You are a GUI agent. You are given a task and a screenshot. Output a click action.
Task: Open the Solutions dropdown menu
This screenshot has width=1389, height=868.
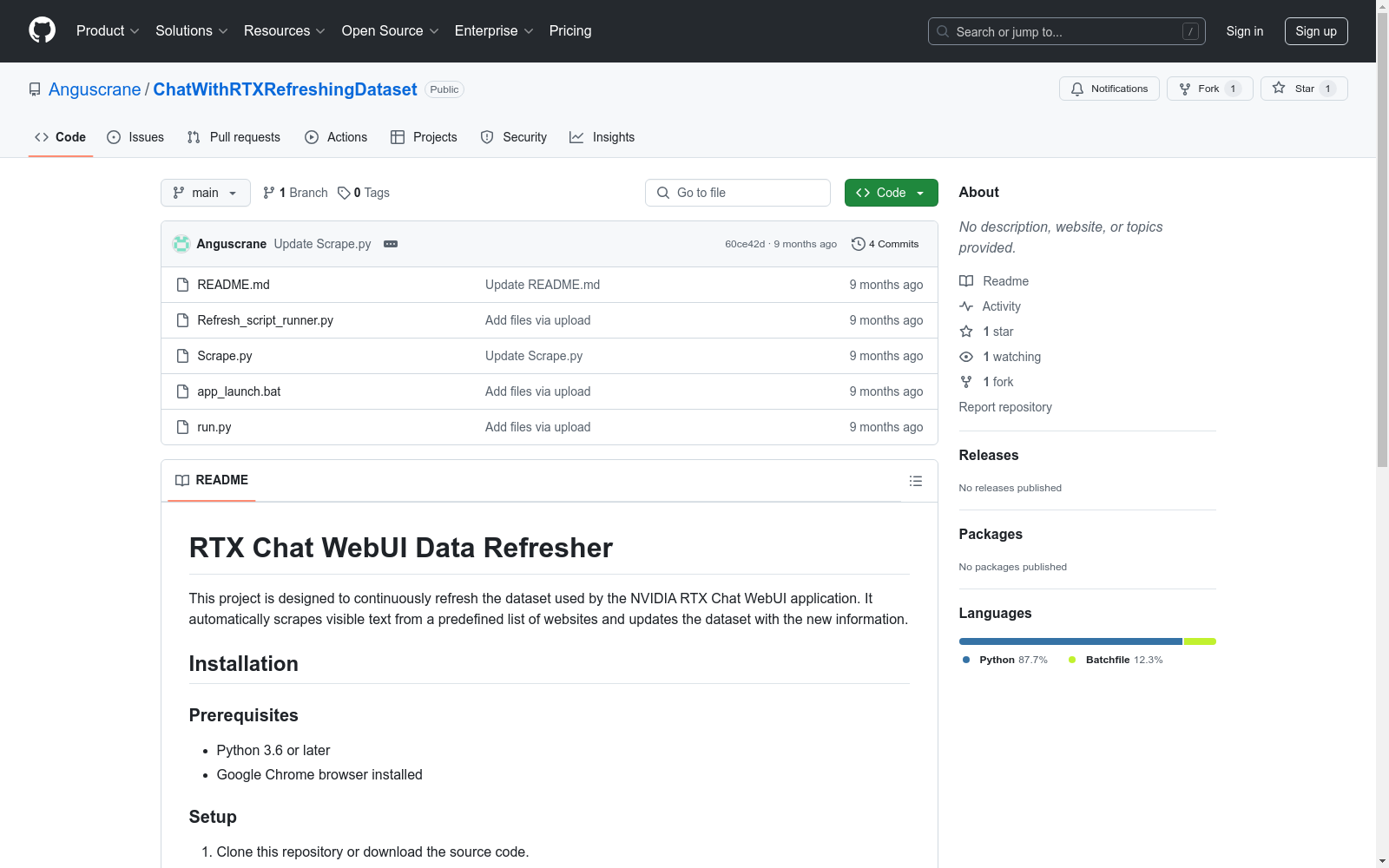(x=192, y=31)
